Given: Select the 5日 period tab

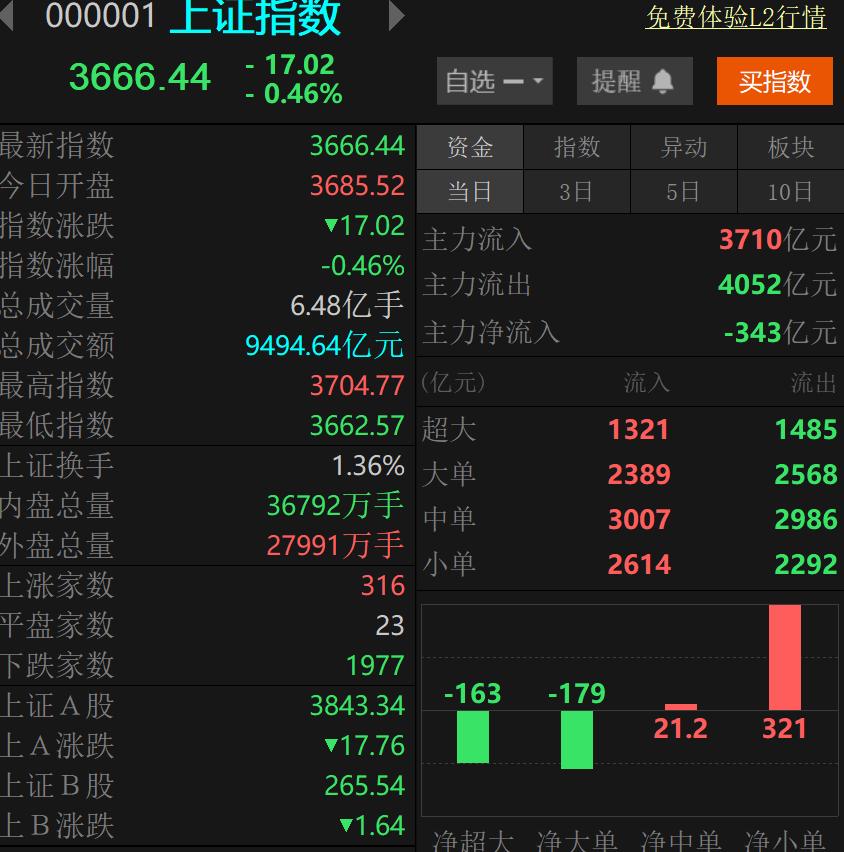Looking at the screenshot, I should 684,192.
